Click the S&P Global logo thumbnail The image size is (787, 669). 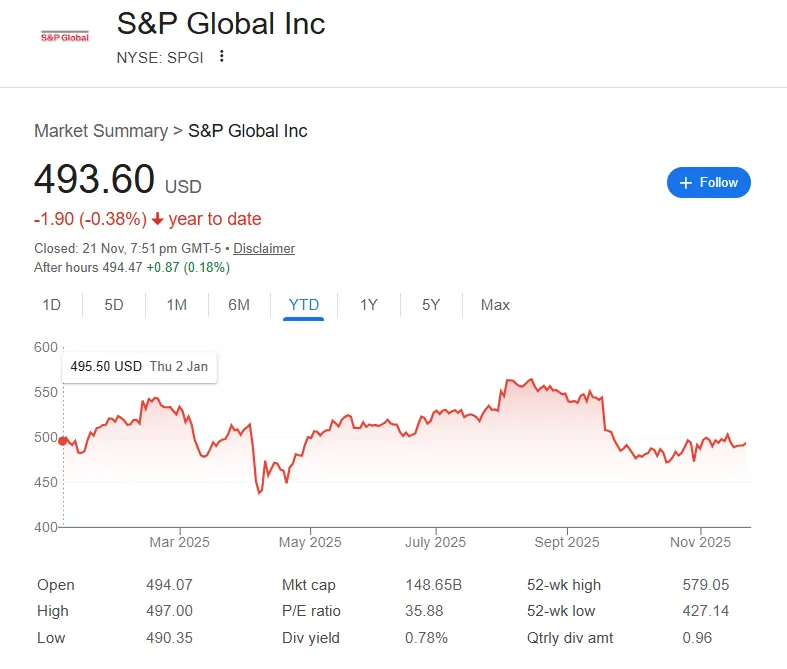click(x=64, y=37)
